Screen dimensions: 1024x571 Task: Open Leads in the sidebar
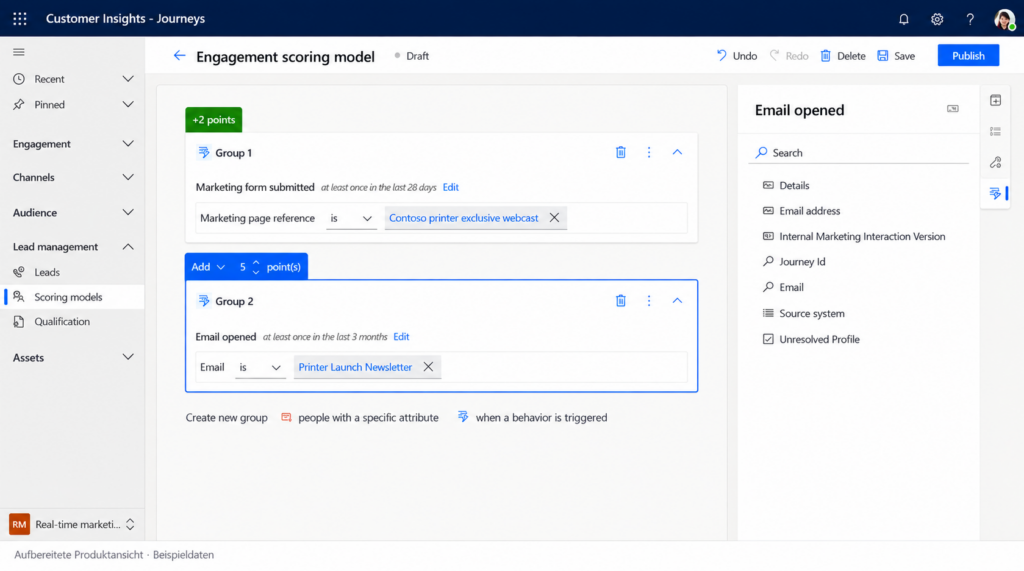click(x=72, y=272)
